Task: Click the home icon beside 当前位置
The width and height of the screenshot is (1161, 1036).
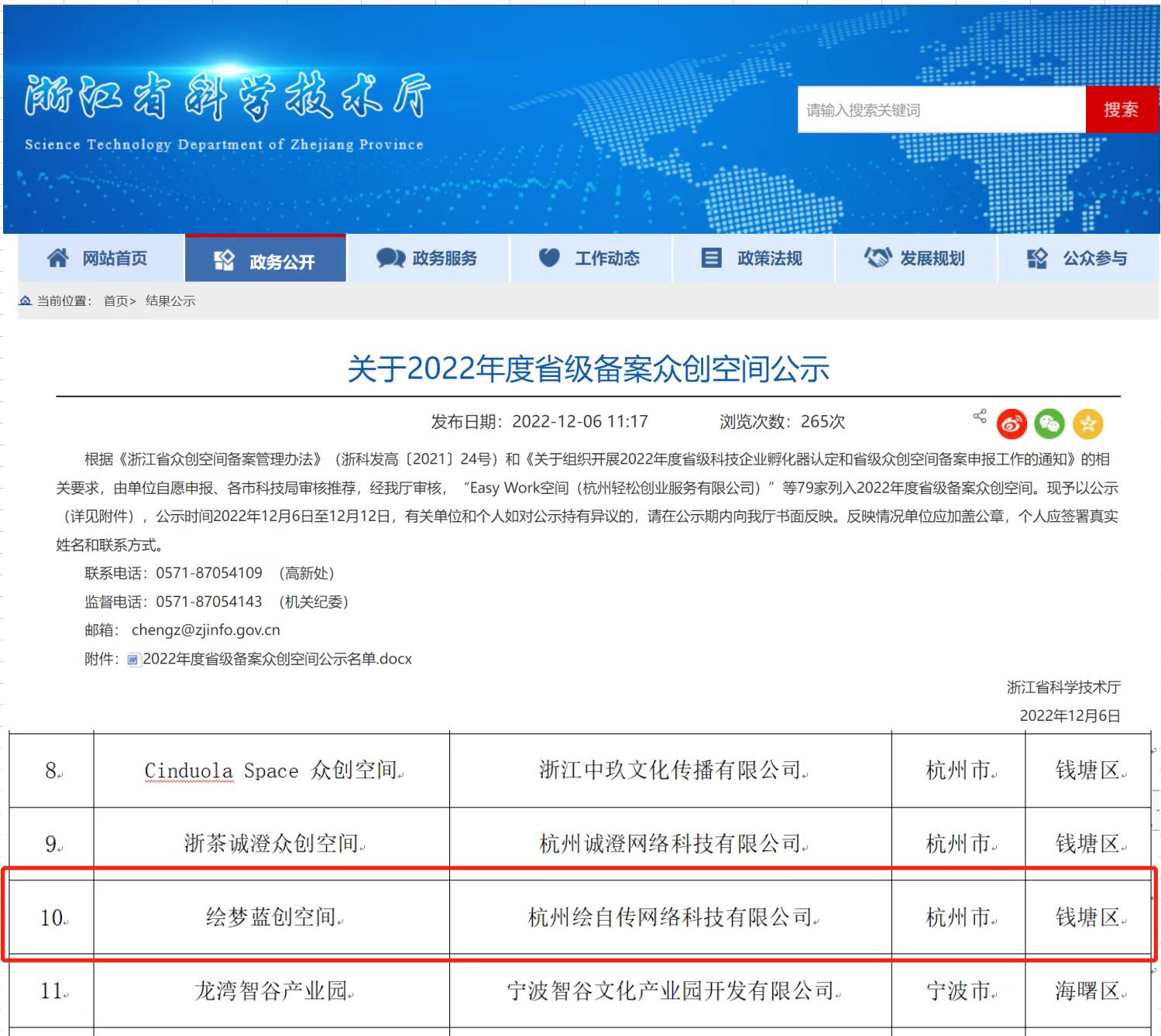Action: pos(26,300)
